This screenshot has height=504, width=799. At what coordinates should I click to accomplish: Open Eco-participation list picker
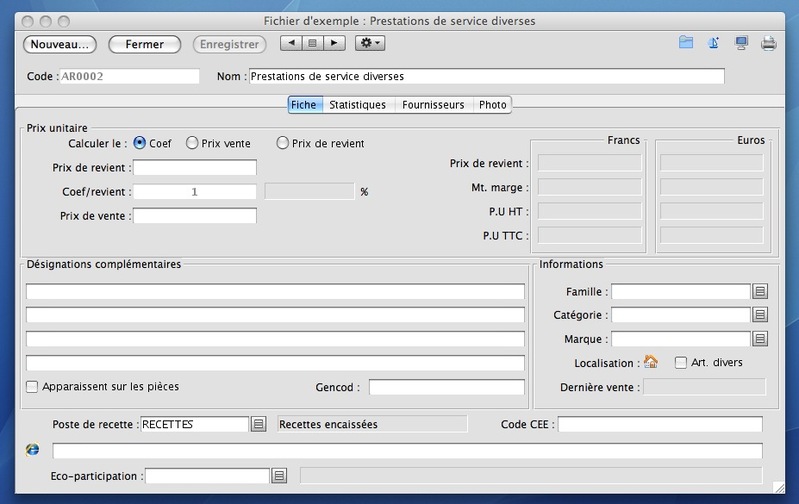pos(279,475)
